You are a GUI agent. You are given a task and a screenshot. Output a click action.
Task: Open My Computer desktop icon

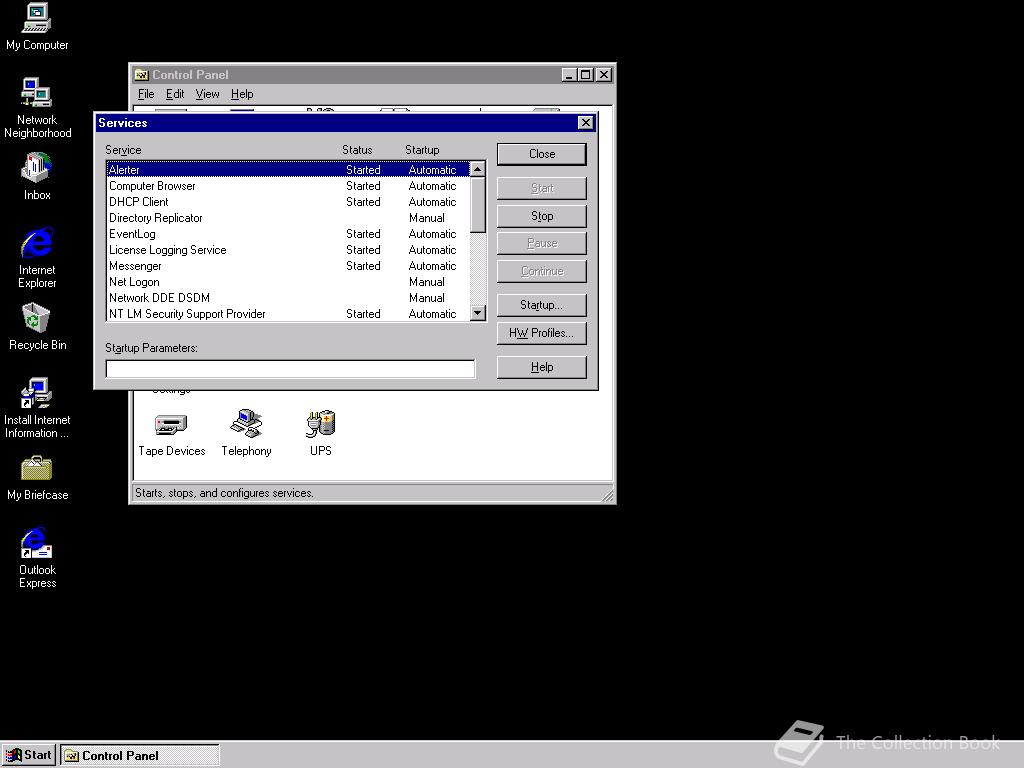37,26
